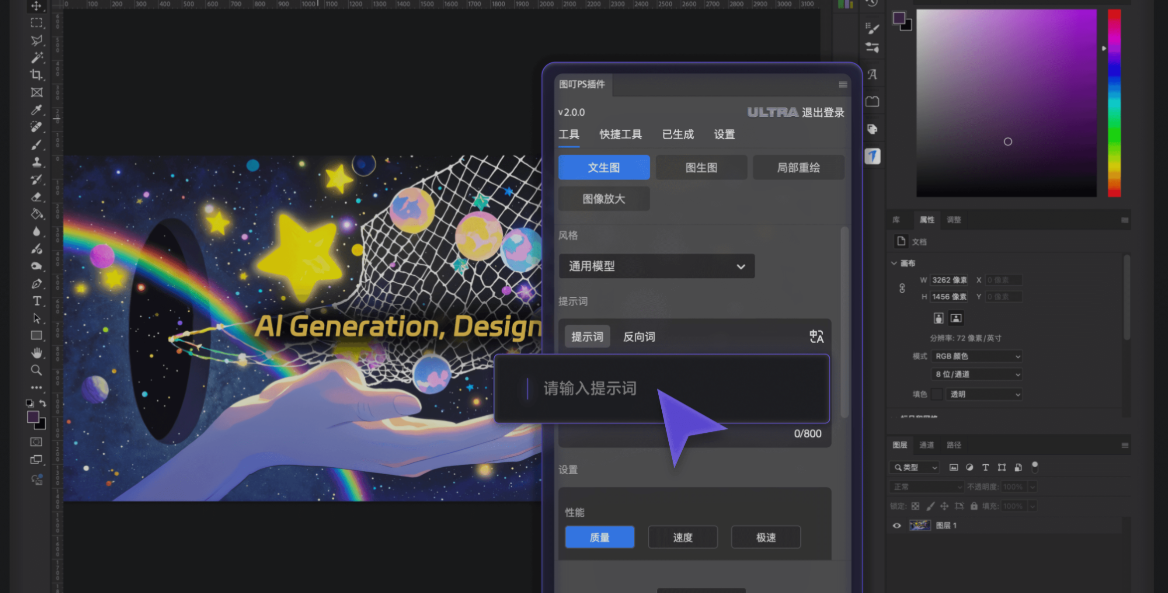Click the rainbow hue slider
Image resolution: width=1168 pixels, height=593 pixels.
tap(1114, 103)
